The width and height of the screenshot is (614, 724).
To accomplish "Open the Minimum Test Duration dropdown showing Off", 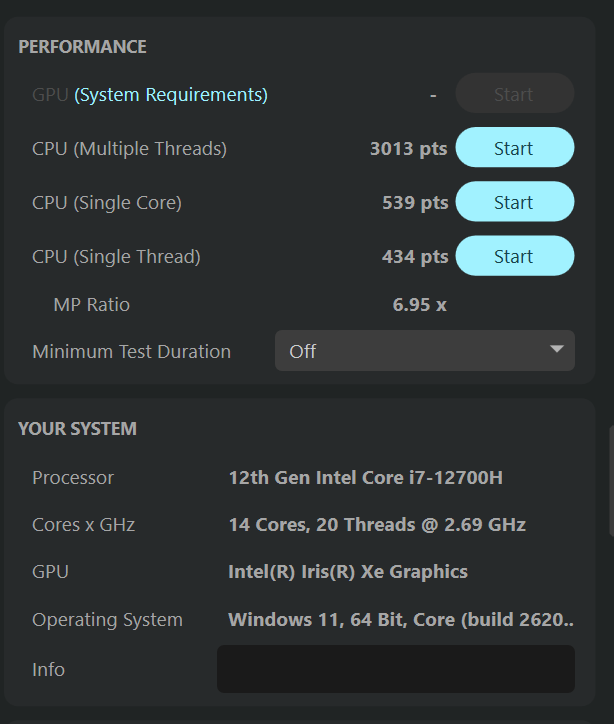I will pyautogui.click(x=424, y=351).
